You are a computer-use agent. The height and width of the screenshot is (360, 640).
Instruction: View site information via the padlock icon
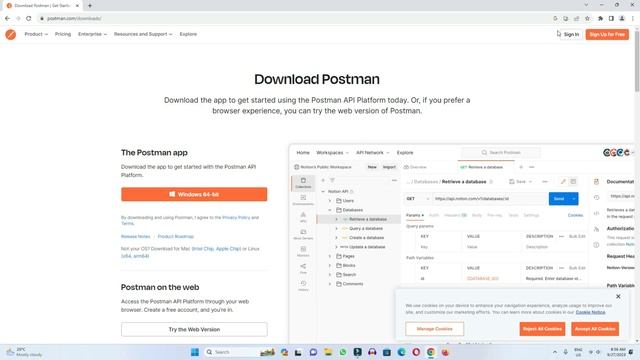point(42,18)
